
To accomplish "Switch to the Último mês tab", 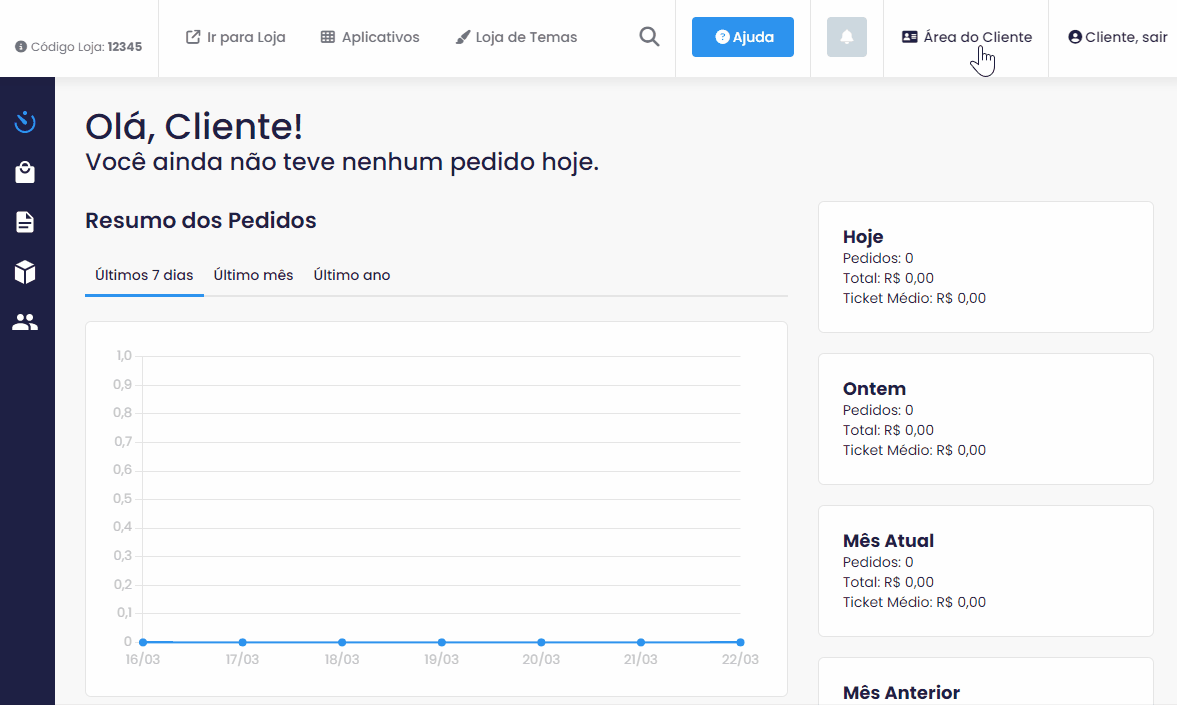I will pos(253,276).
